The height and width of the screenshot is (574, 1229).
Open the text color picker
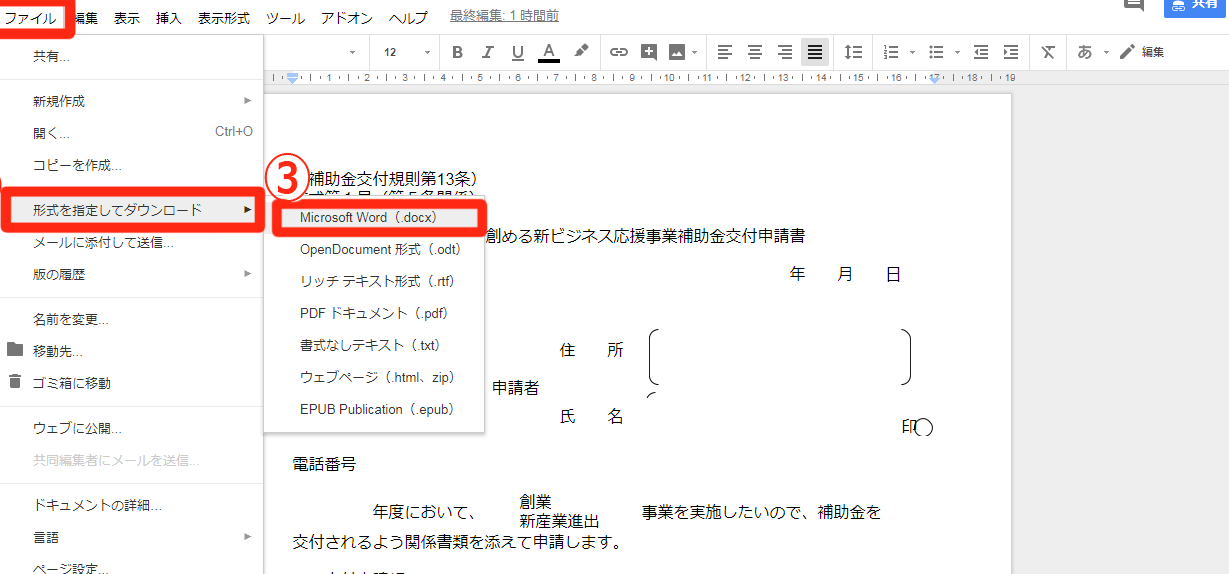click(x=548, y=52)
